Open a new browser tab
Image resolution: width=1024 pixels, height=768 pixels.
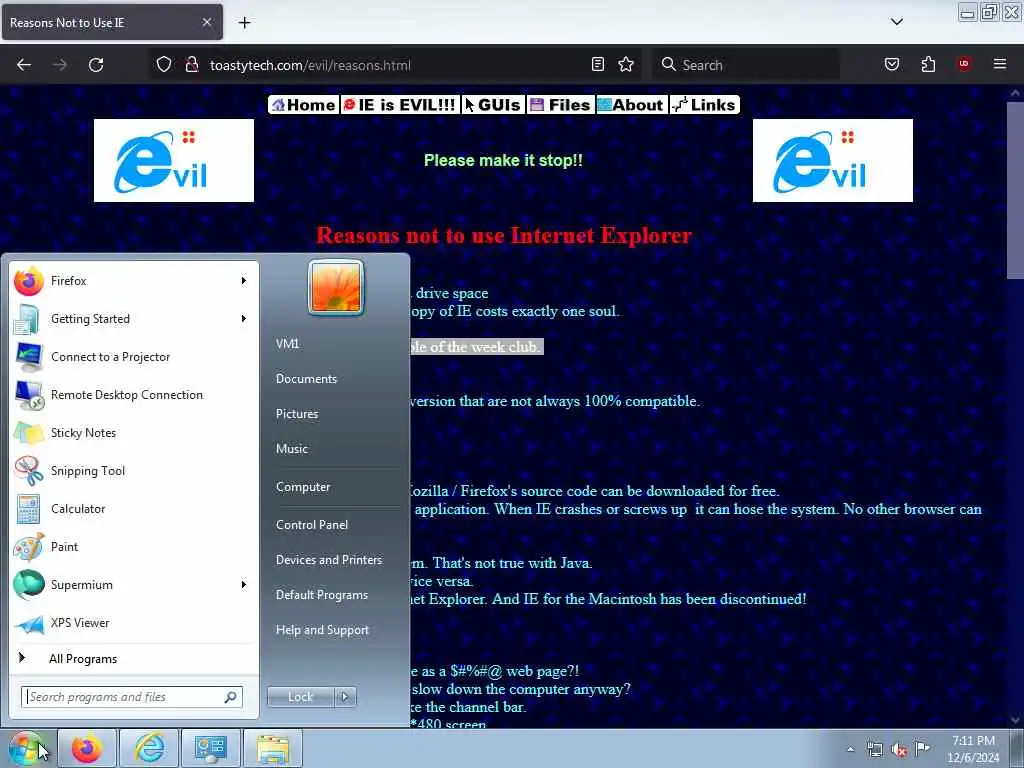point(244,23)
